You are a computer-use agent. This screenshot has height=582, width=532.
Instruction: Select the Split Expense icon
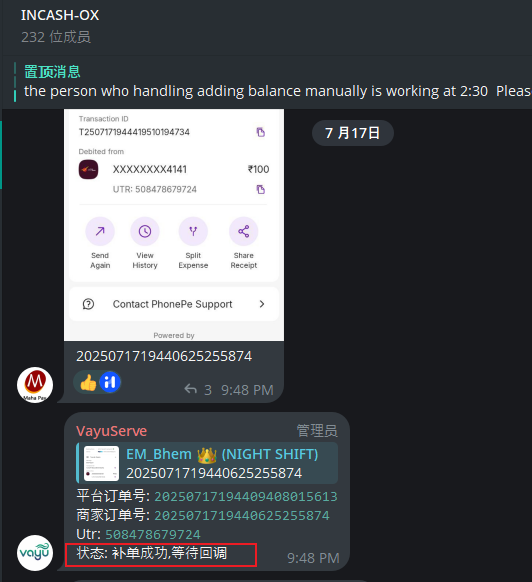pos(193,232)
